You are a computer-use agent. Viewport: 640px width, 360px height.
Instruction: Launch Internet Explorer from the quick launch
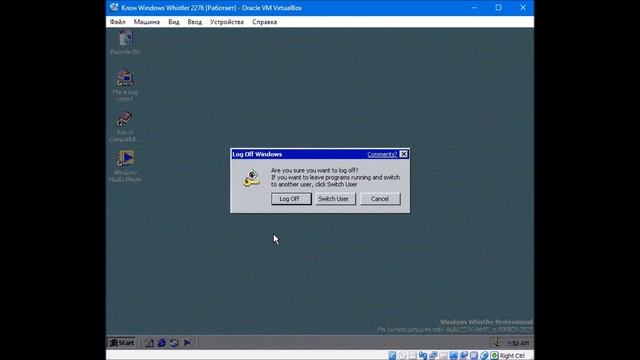click(x=162, y=343)
